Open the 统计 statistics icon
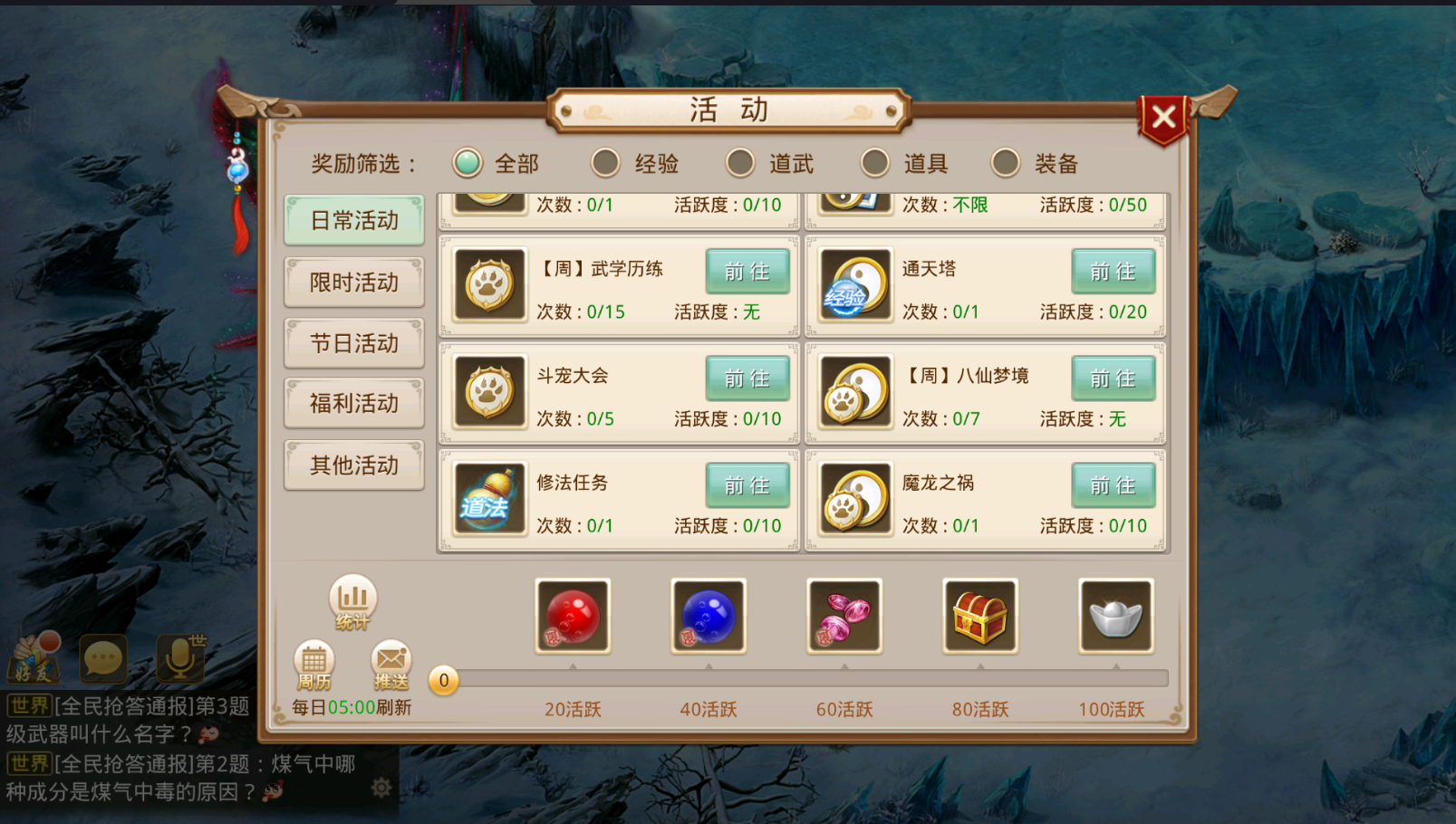 [352, 602]
